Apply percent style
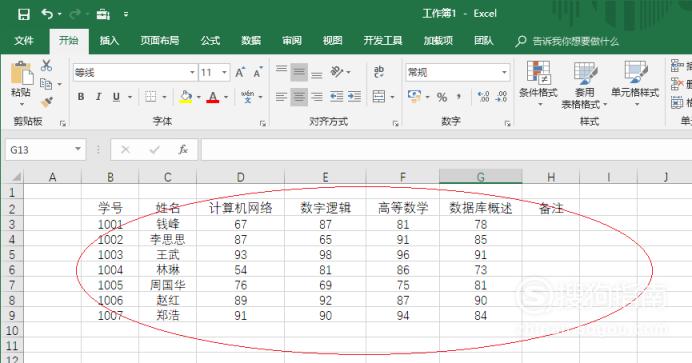This screenshot has height=363, width=692. [442, 97]
